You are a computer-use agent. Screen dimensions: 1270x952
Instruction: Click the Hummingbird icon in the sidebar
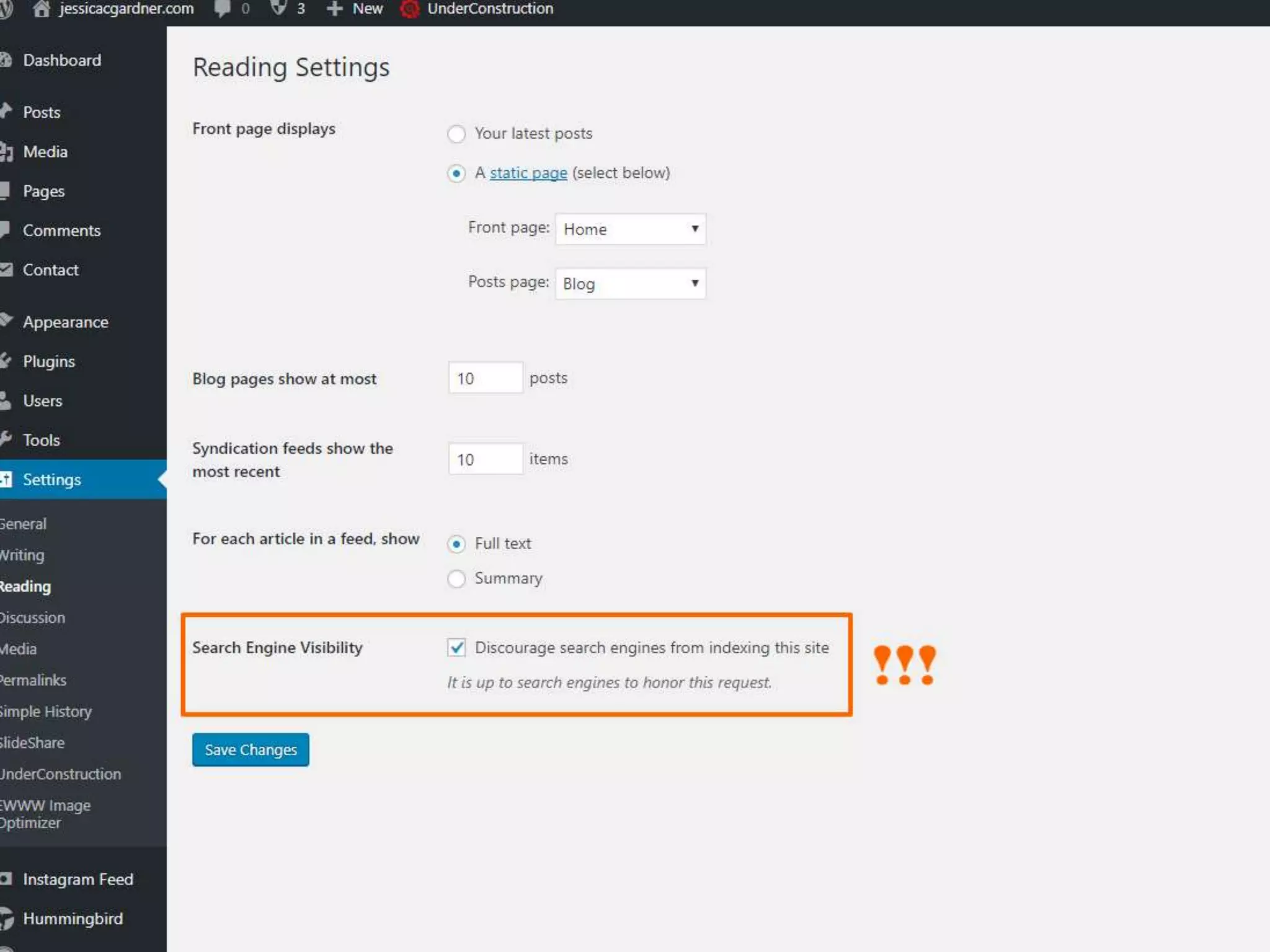[6, 919]
